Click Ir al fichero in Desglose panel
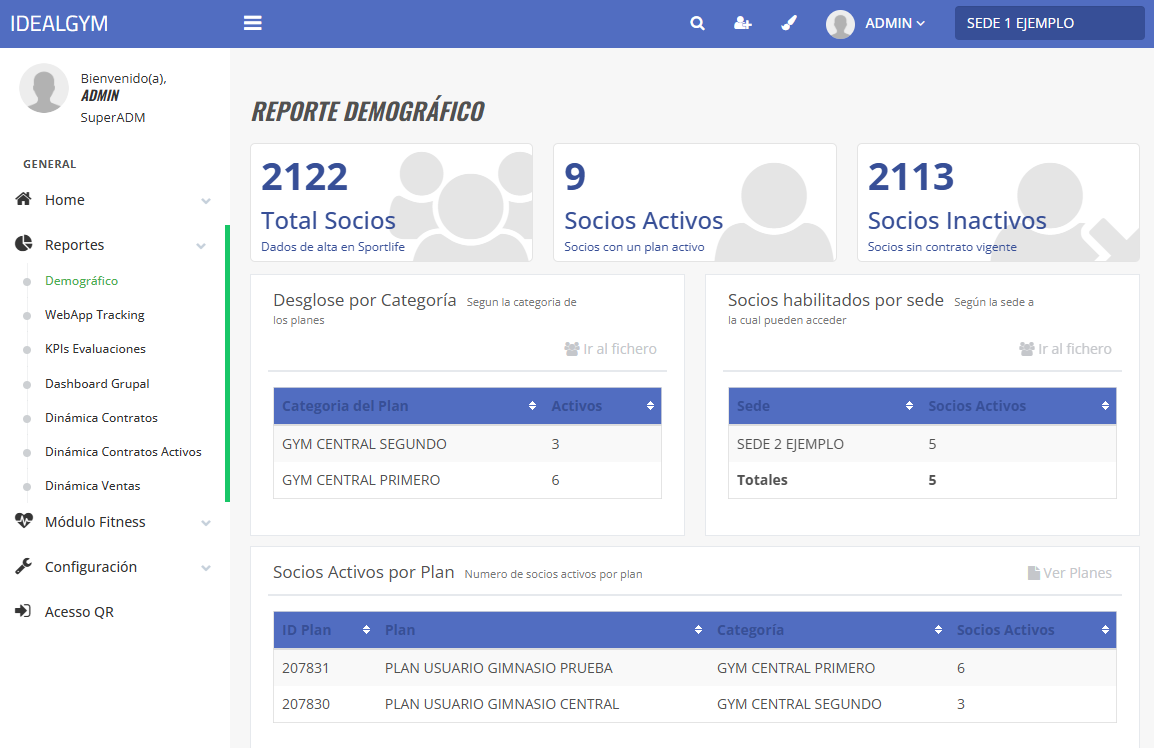 click(x=610, y=348)
